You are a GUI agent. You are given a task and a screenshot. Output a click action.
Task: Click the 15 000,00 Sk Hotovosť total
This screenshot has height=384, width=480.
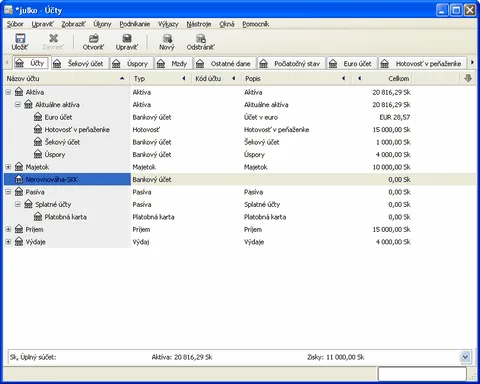point(391,129)
